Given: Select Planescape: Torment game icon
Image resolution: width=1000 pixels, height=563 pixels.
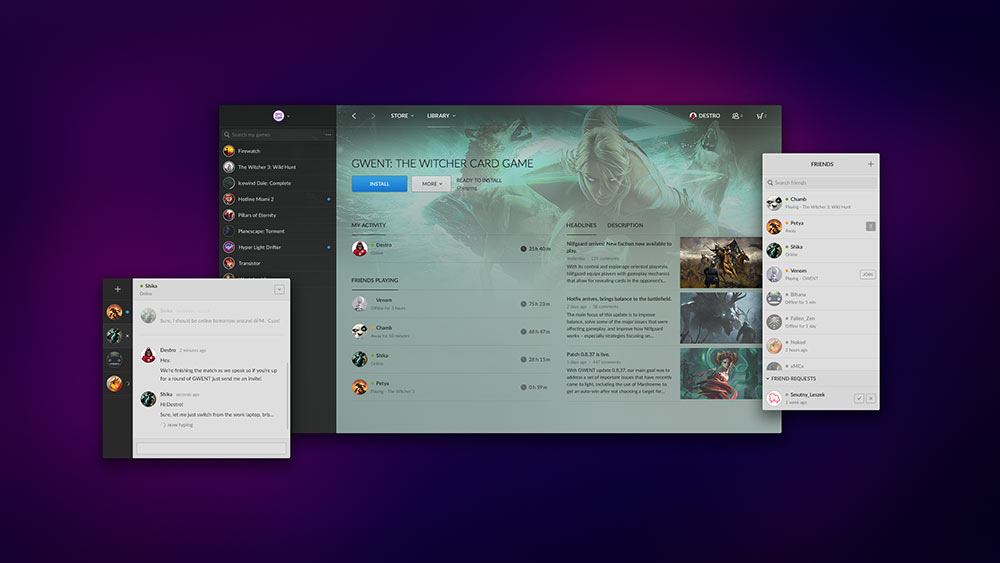Looking at the screenshot, I should coord(229,231).
